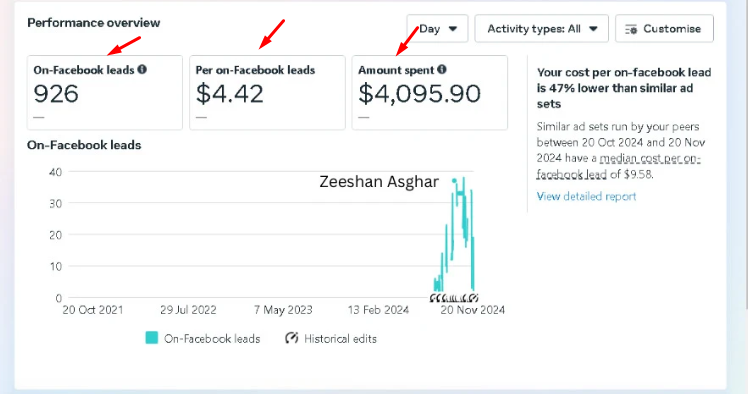
Task: Click the Customise settings icon
Action: 631,29
